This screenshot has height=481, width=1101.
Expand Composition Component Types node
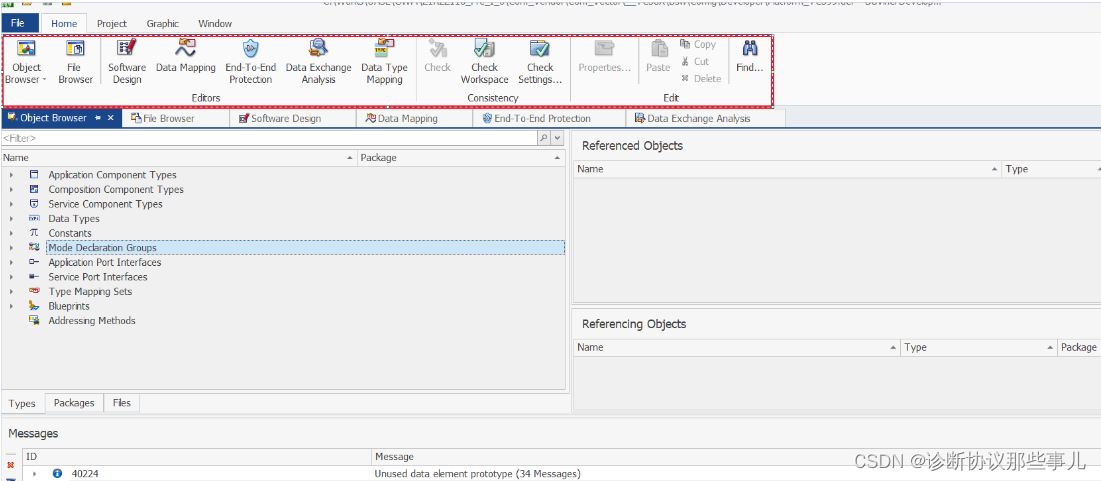(x=11, y=190)
